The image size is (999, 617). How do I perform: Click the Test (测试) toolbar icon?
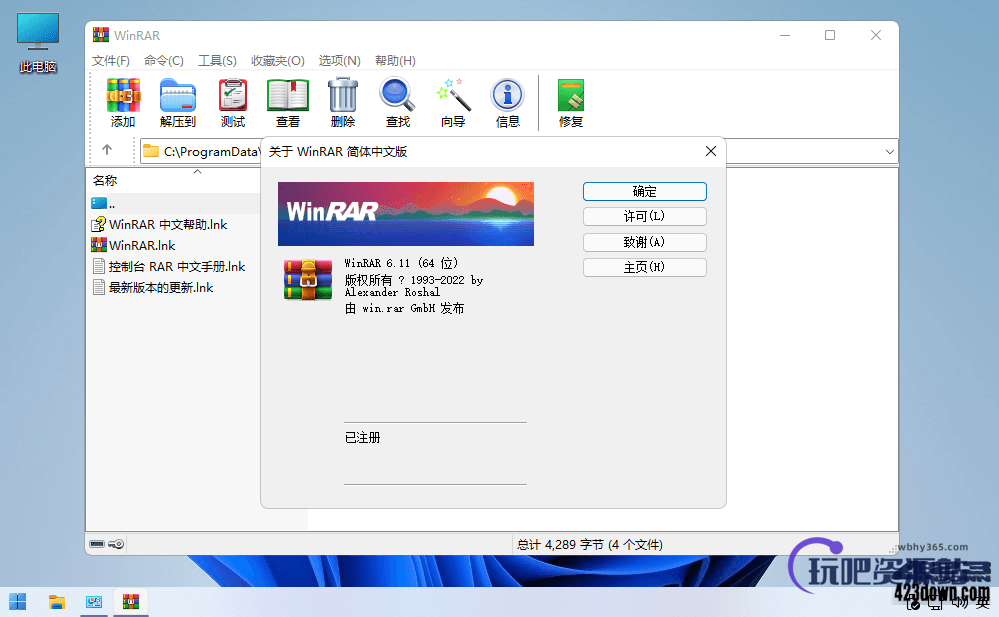pos(233,102)
